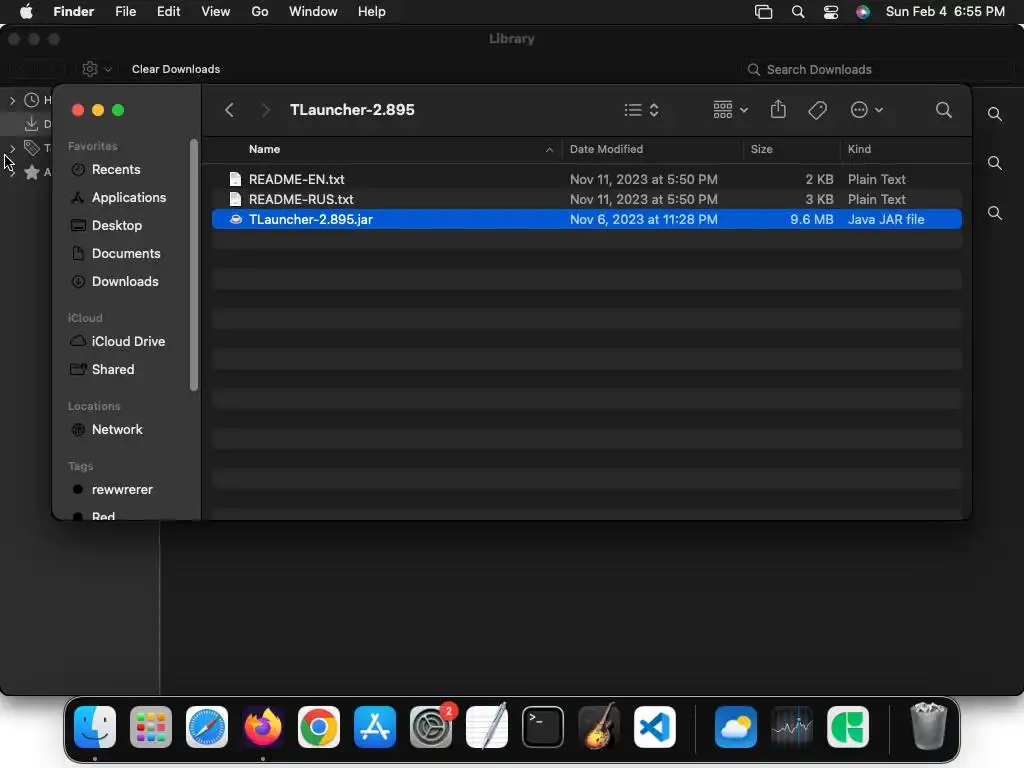
Task: Change to list view options
Action: (641, 110)
